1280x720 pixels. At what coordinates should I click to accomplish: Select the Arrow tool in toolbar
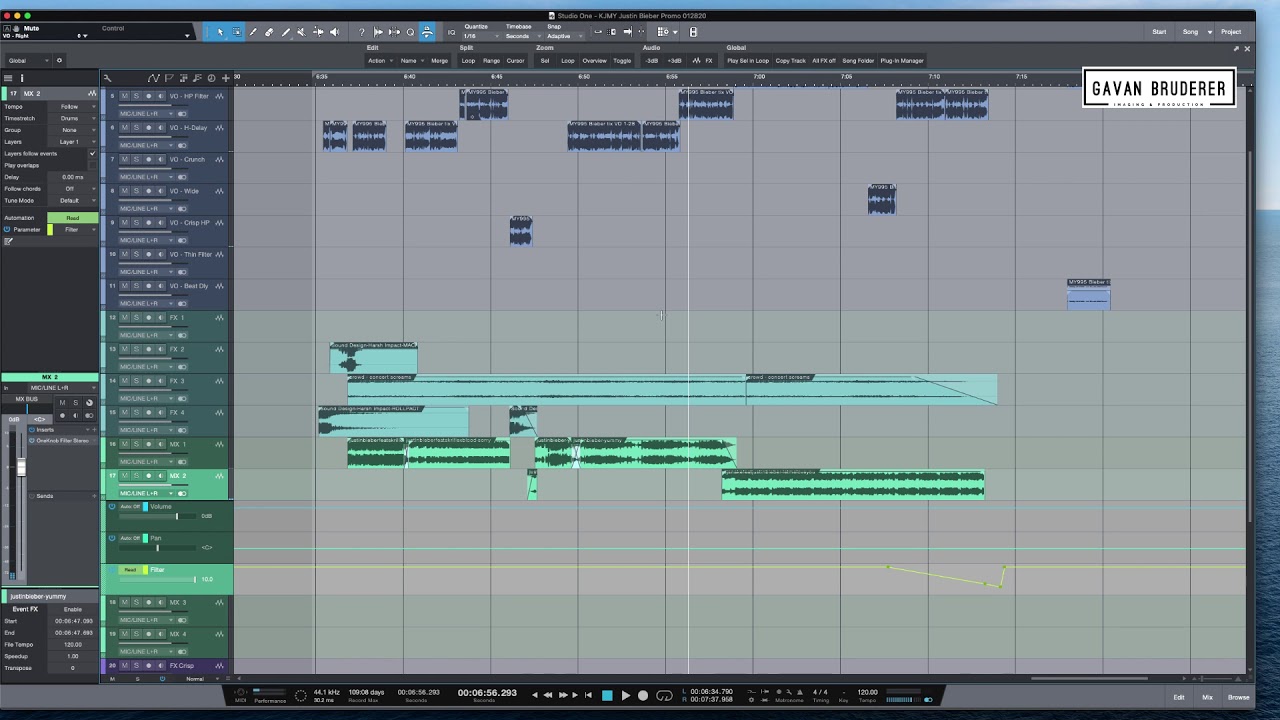pos(220,32)
